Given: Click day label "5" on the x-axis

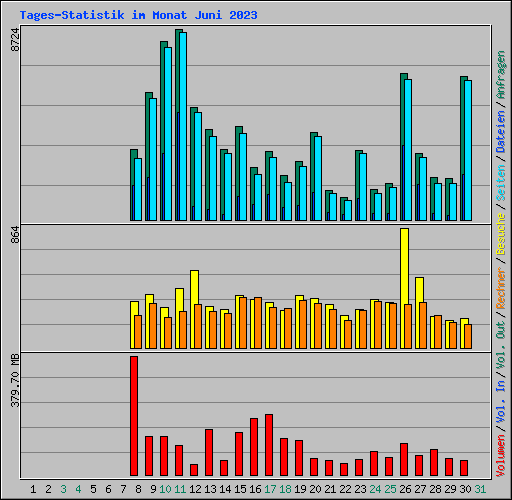Looking at the screenshot, I should point(93,489).
